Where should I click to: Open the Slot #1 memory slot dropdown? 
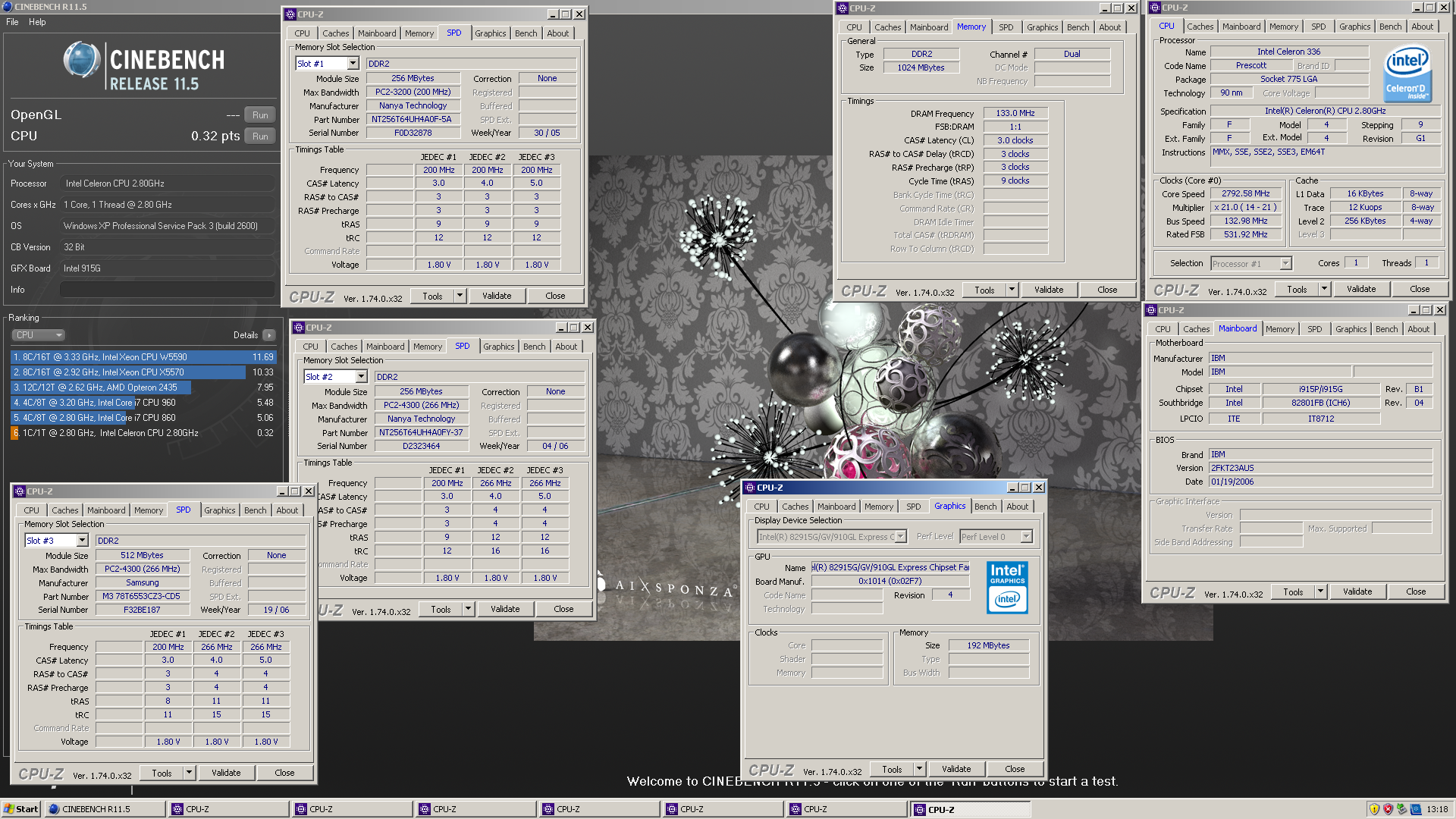pyautogui.click(x=353, y=64)
